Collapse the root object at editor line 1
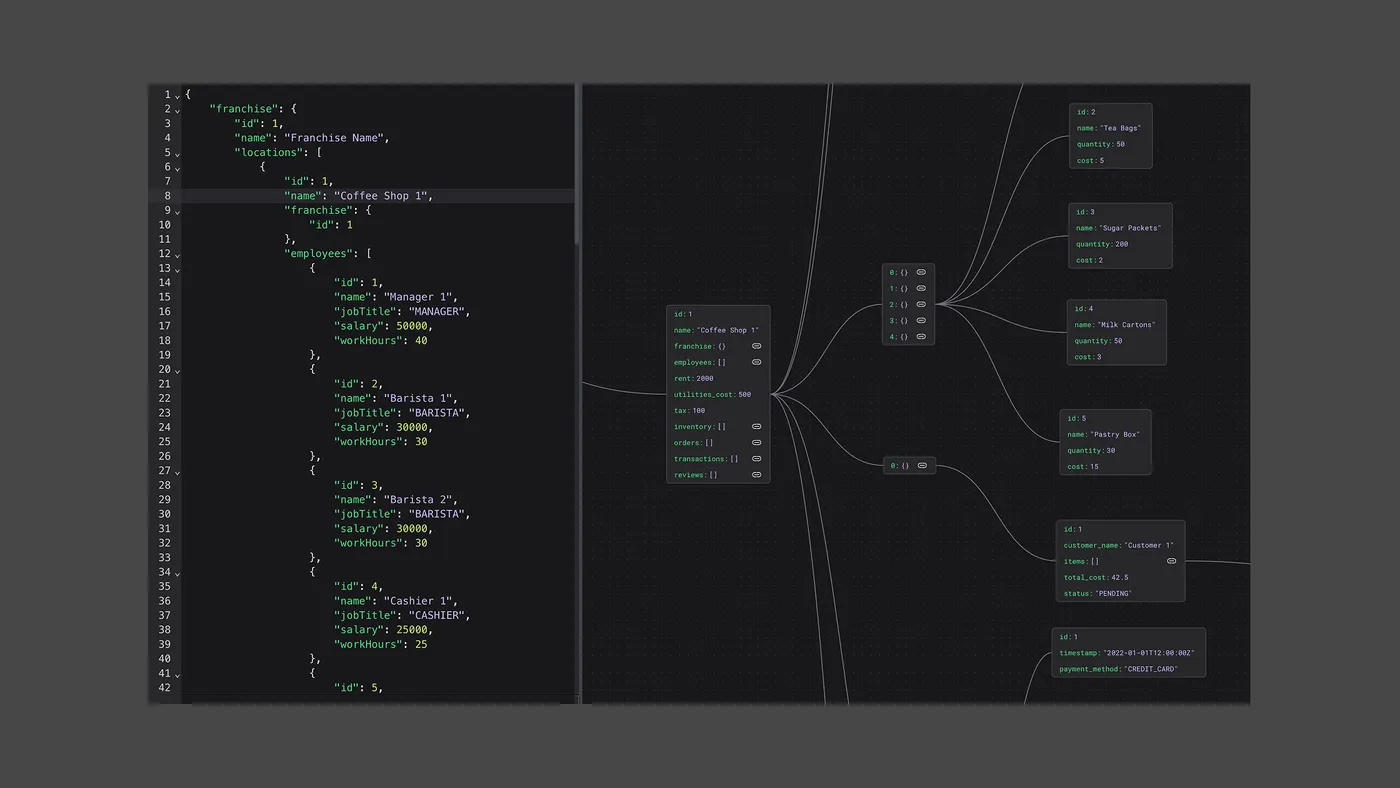1400x788 pixels. pos(178,95)
